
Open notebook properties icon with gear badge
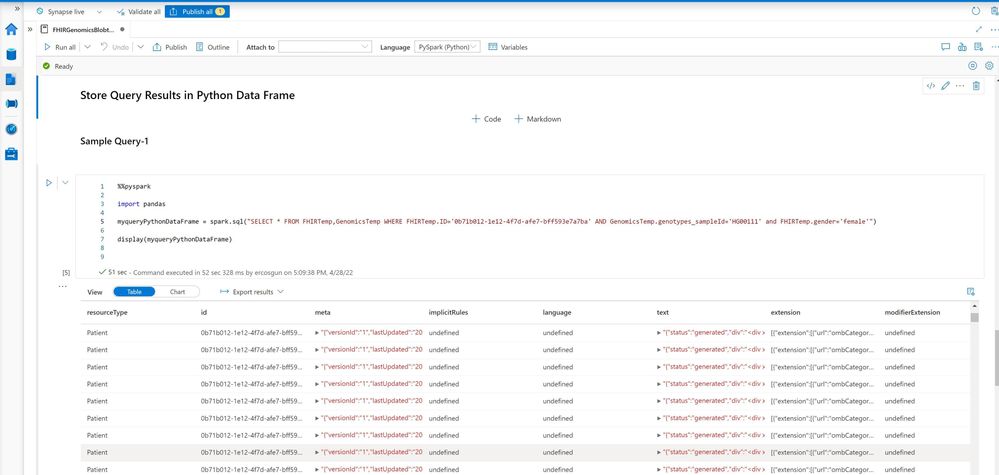(979, 47)
